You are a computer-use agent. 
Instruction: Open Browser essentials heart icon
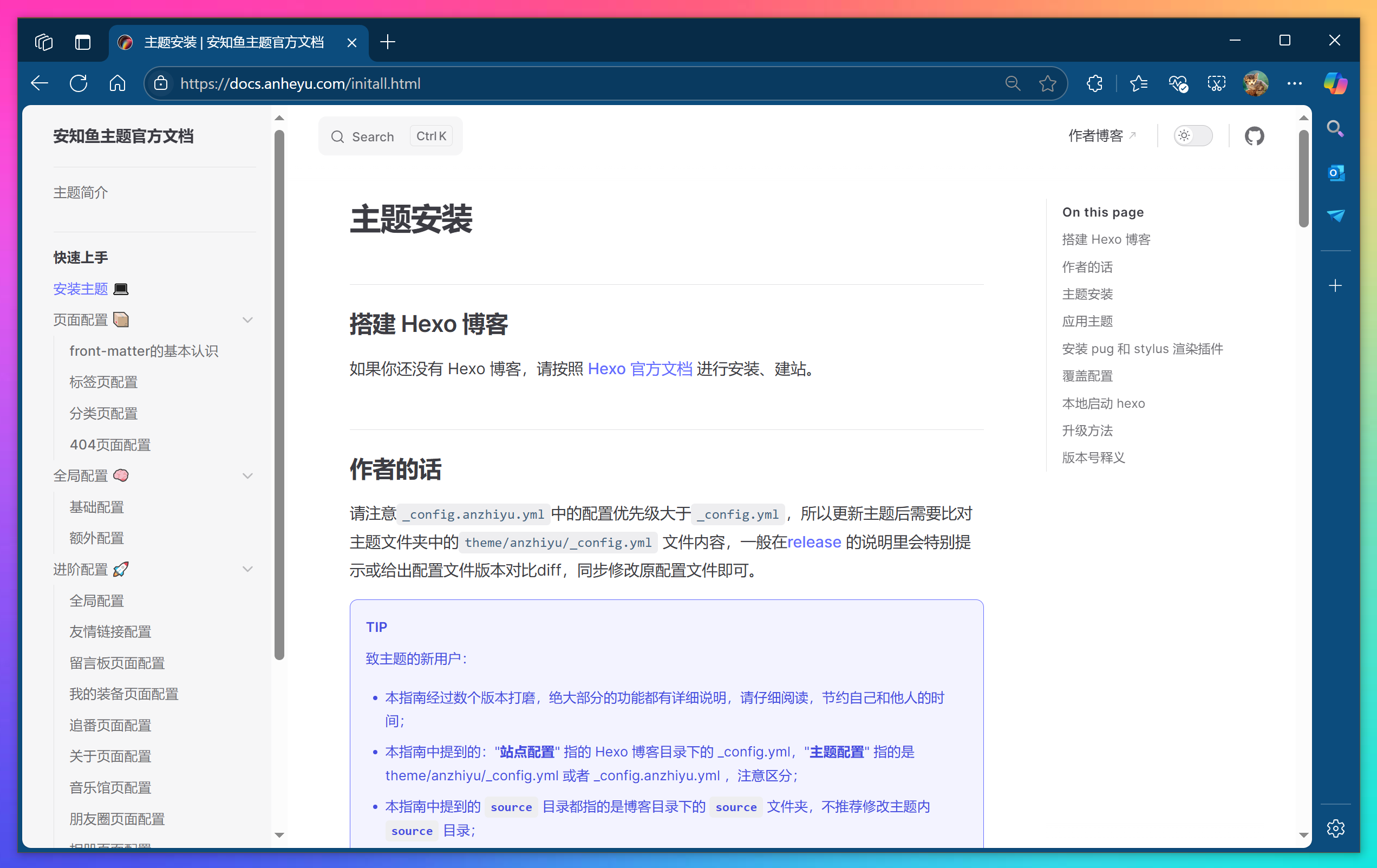point(1178,83)
